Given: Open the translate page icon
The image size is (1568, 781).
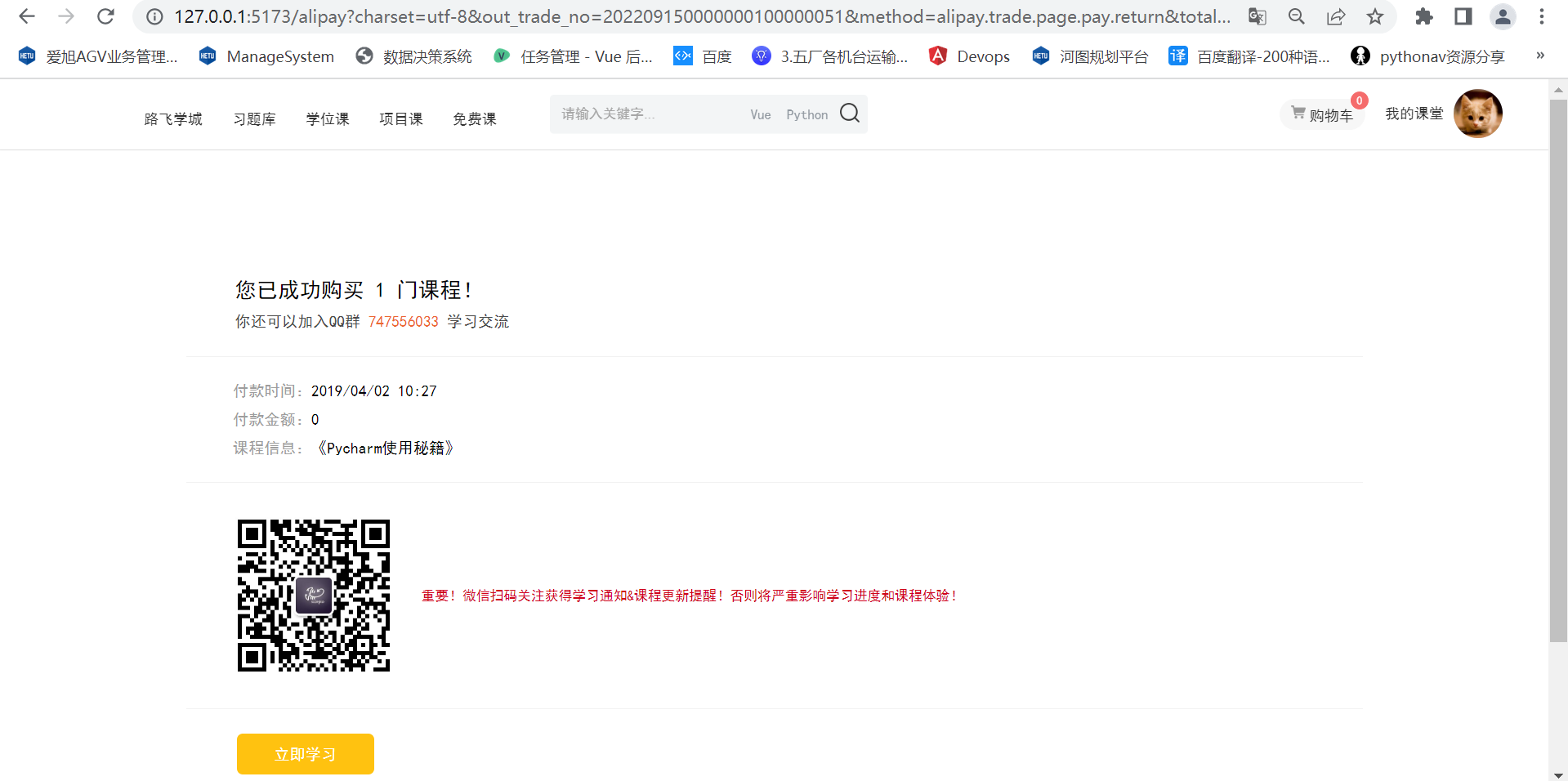Looking at the screenshot, I should (x=1258, y=16).
